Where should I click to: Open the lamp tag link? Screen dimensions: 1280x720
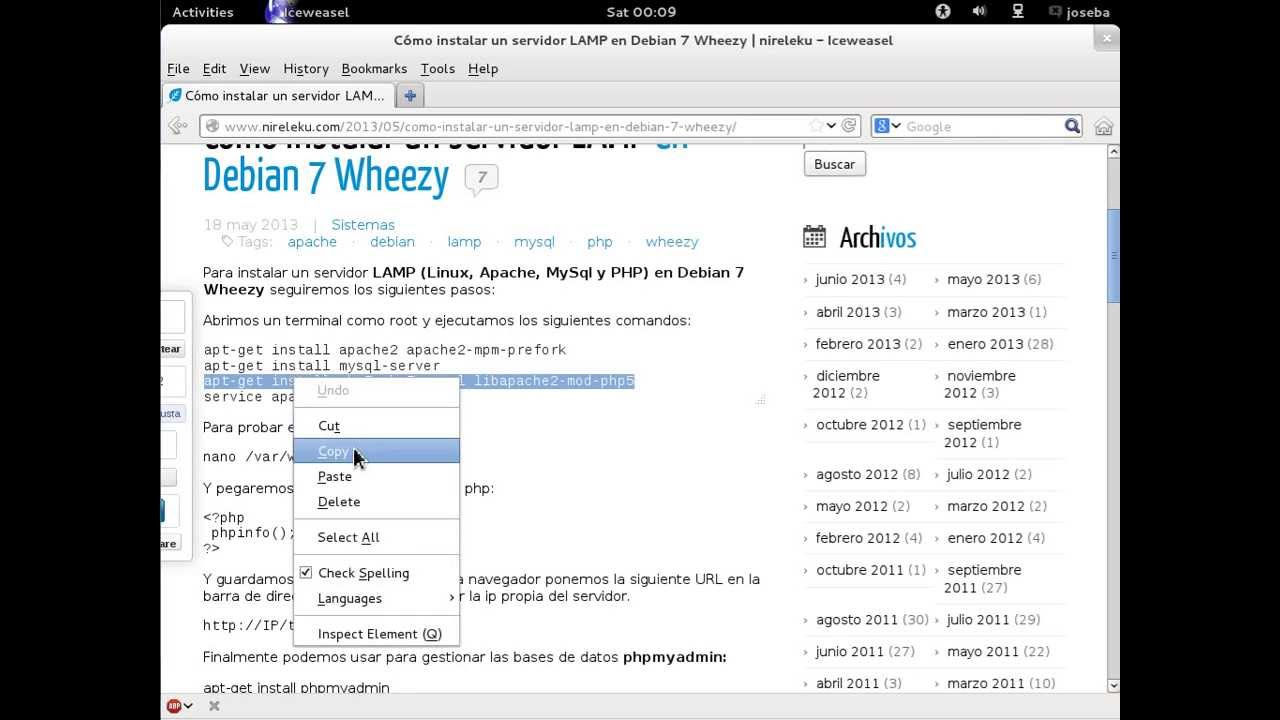click(x=464, y=242)
